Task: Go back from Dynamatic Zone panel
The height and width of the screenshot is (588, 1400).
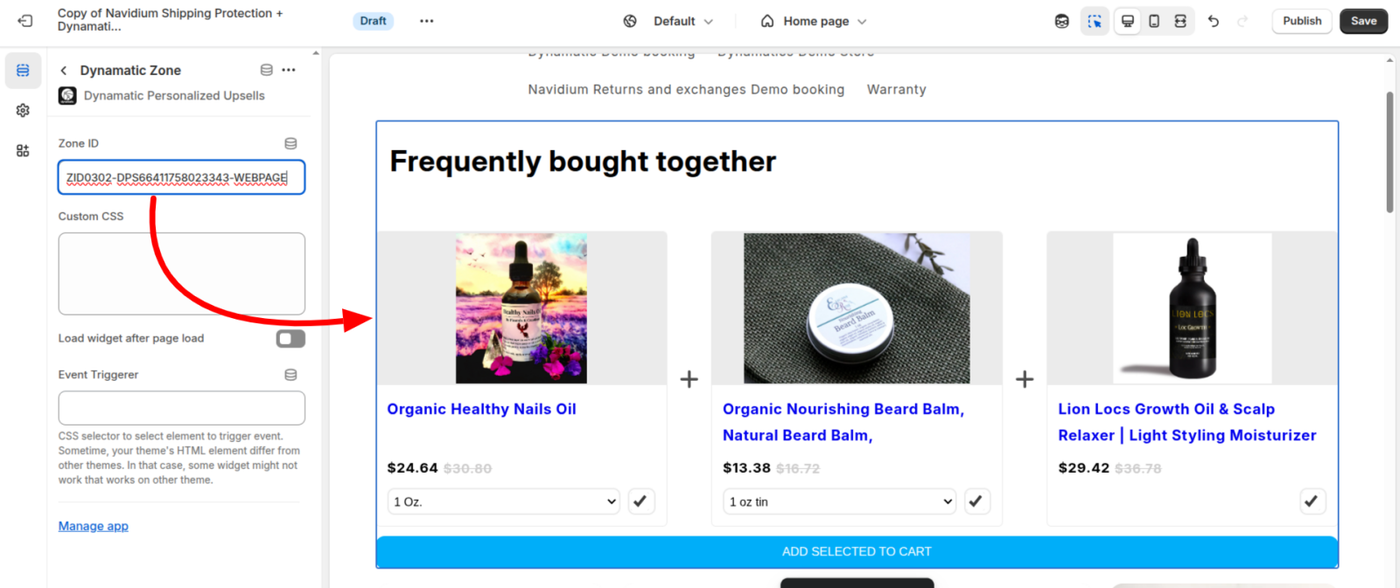Action: click(64, 70)
